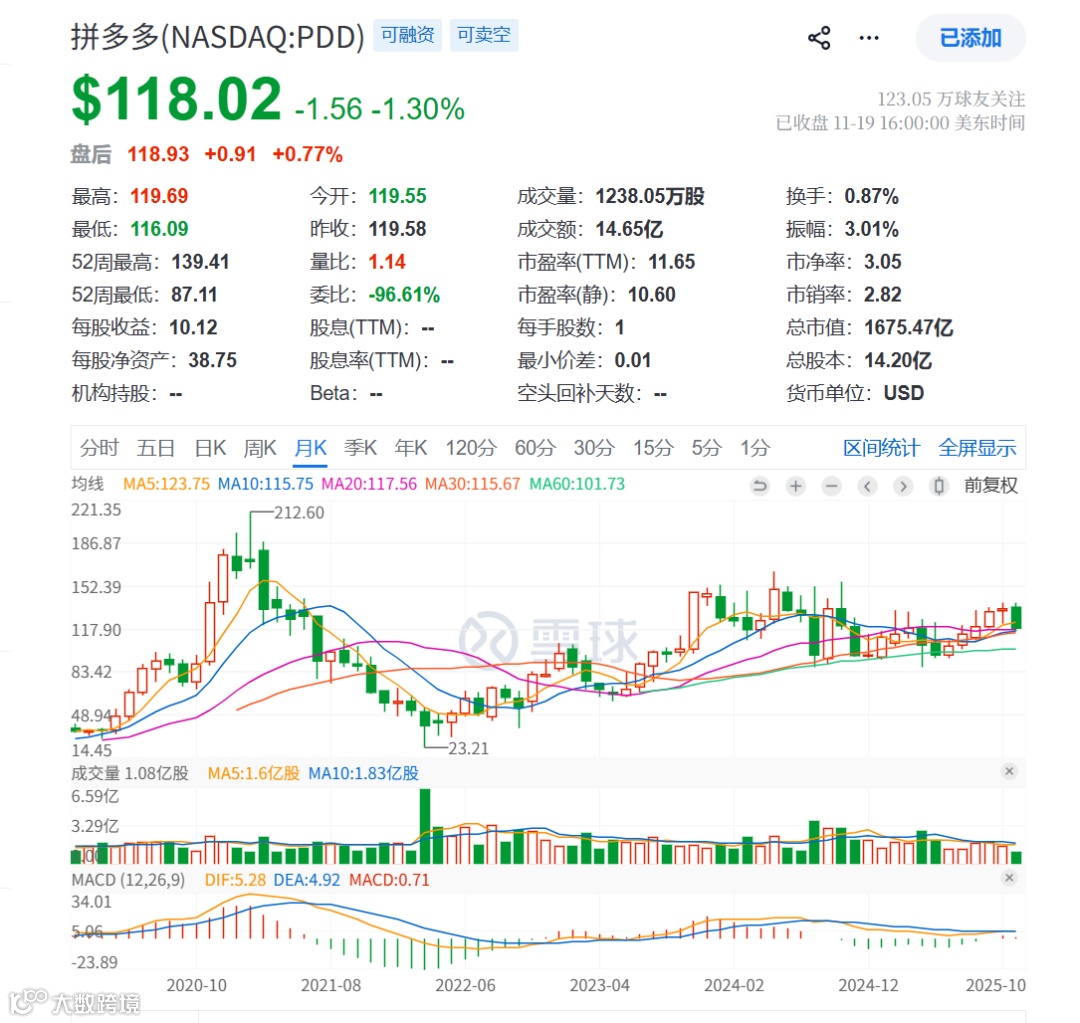Image resolution: width=1080 pixels, height=1023 pixels.
Task: Click the MA60:101.73 moving average label
Action: (x=577, y=484)
